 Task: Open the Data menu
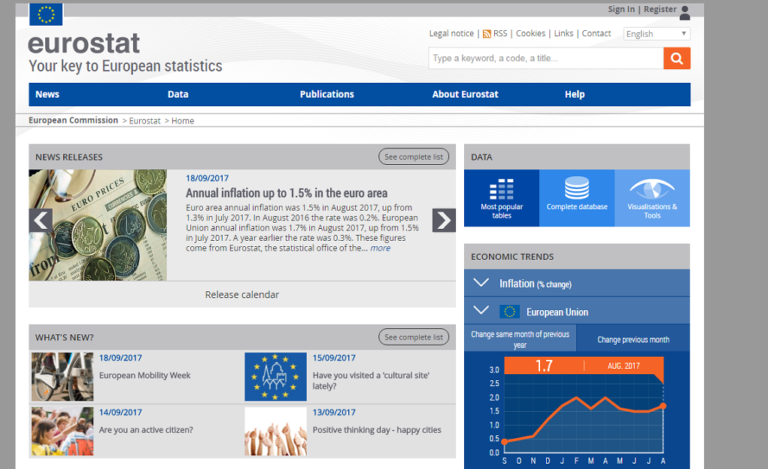point(178,94)
